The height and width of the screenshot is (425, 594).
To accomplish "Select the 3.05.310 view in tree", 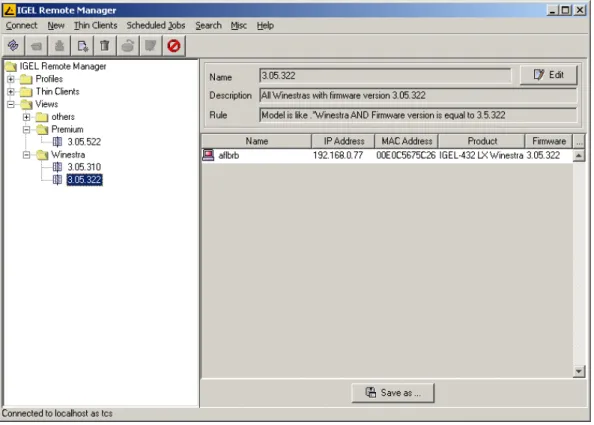I will (x=84, y=167).
